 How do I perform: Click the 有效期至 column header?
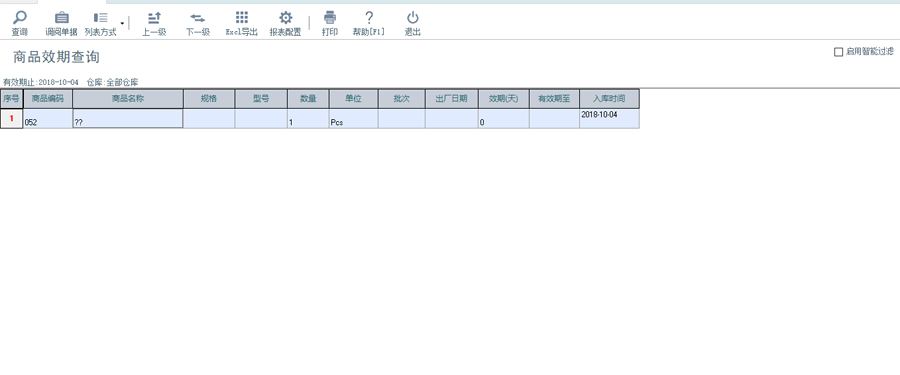[554, 99]
